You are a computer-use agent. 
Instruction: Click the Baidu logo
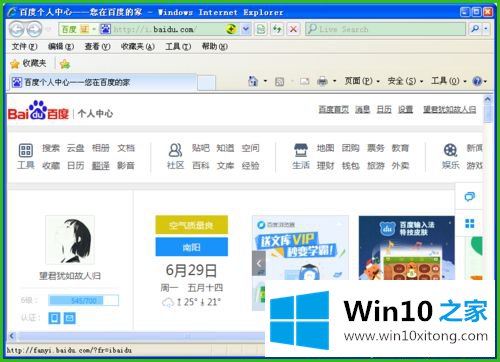38,111
